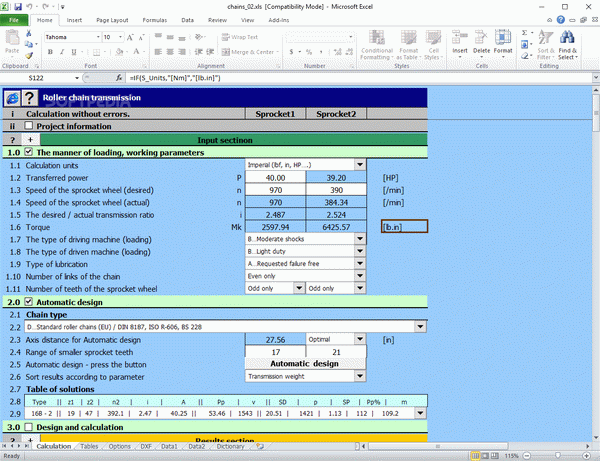This screenshot has height=461, width=600.
Task: Open the Optimal axis distance dropdown
Action: [x=360, y=339]
